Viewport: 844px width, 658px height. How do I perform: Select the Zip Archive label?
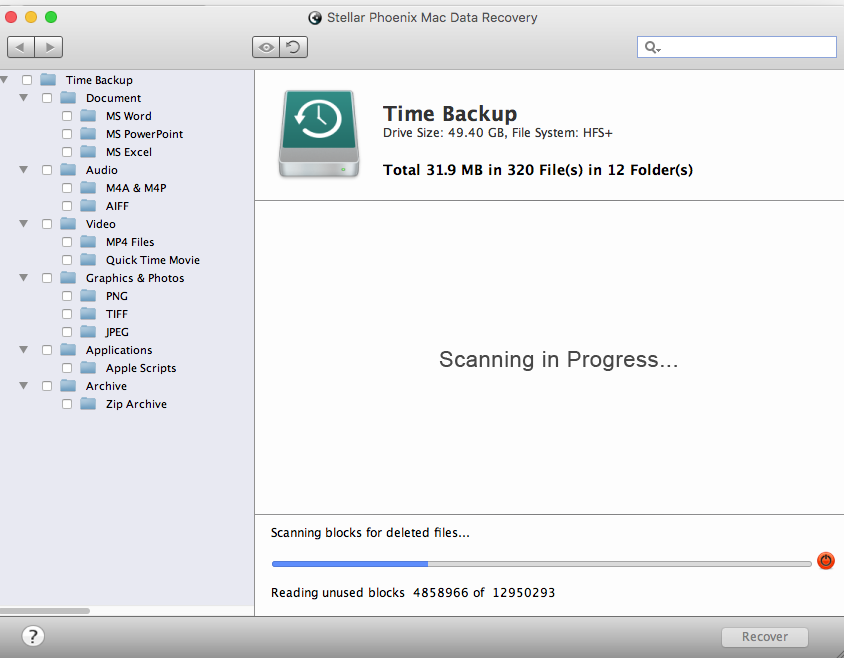[136, 404]
